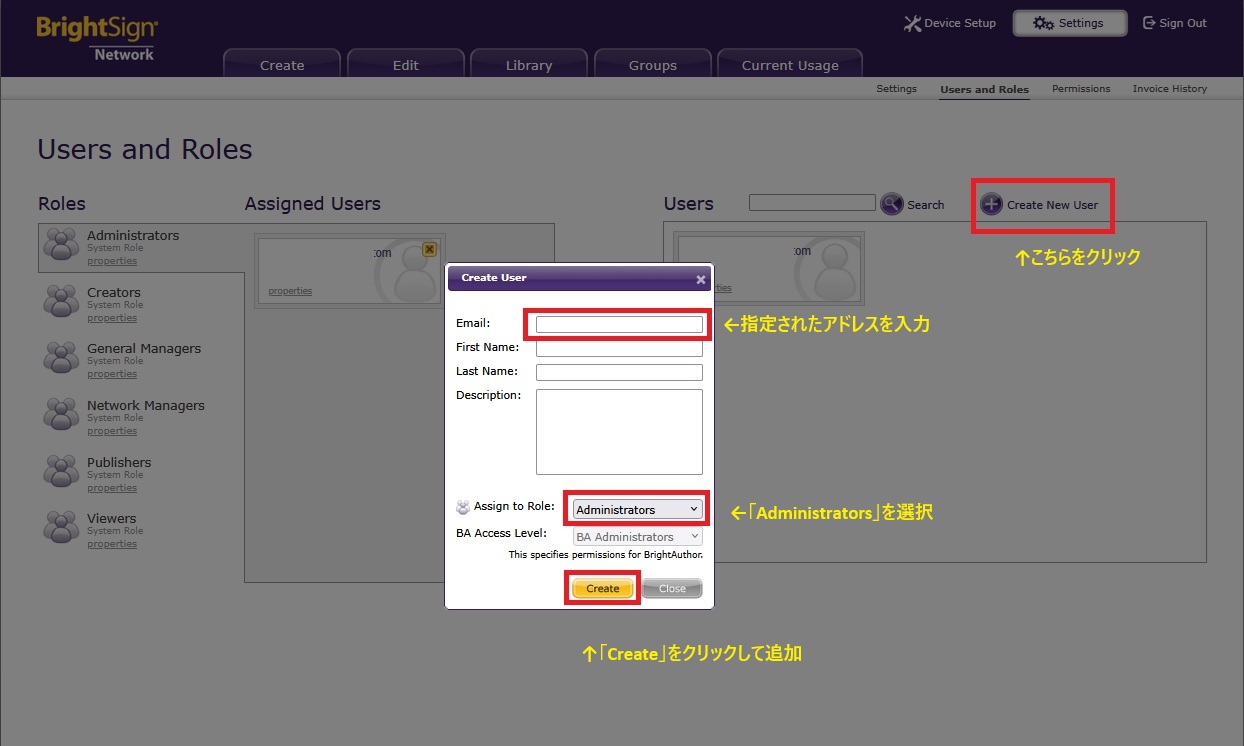Viewport: 1244px width, 746px height.
Task: Go to the Permissions submenu
Action: 1081,89
